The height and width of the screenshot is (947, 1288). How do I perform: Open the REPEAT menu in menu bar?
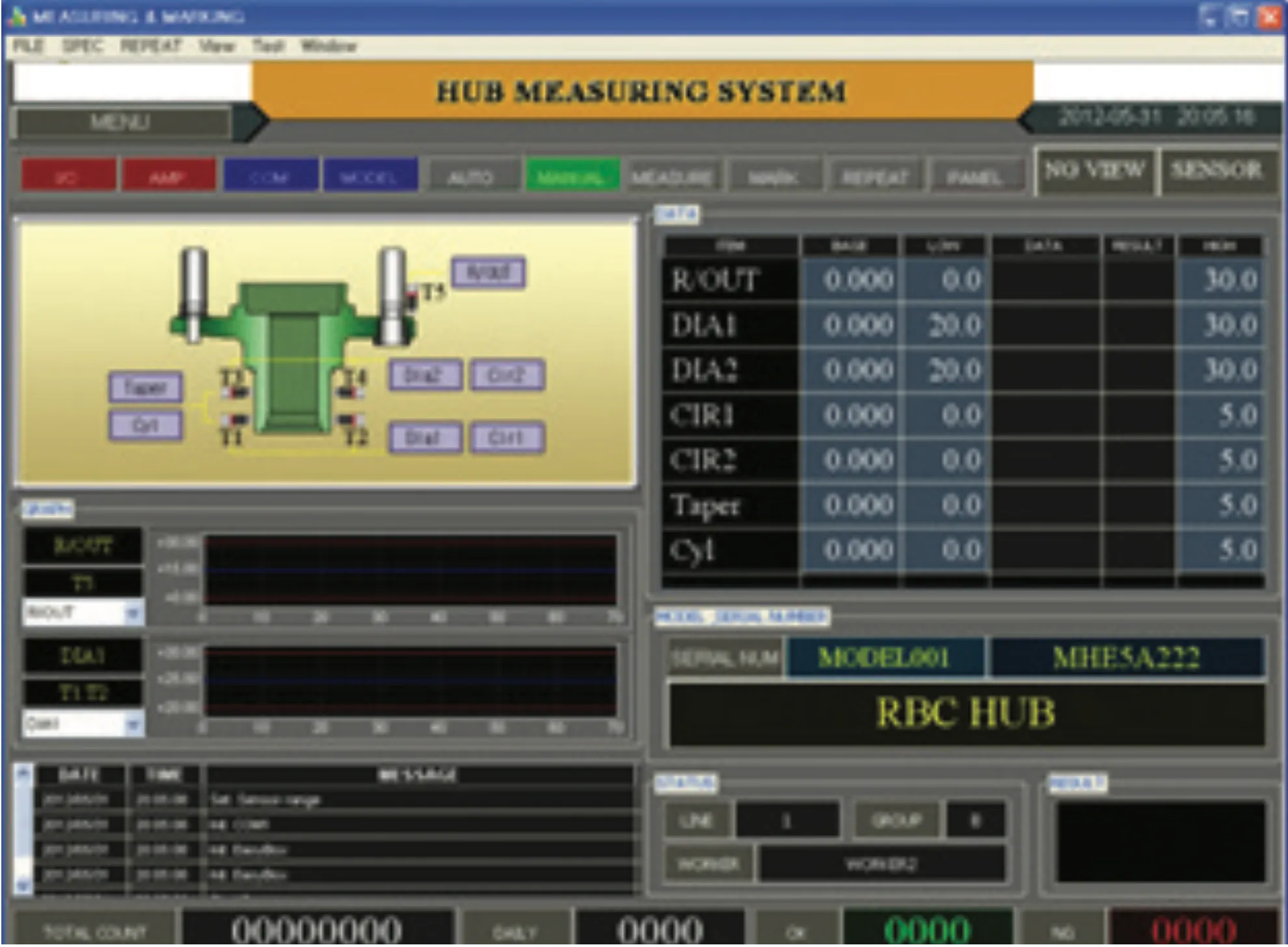(150, 46)
